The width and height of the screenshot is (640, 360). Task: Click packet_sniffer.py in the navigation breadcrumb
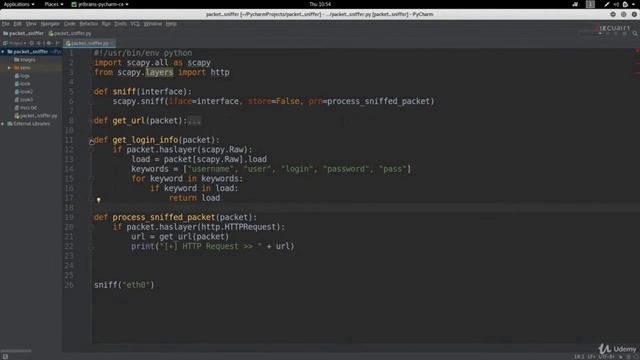(70, 33)
